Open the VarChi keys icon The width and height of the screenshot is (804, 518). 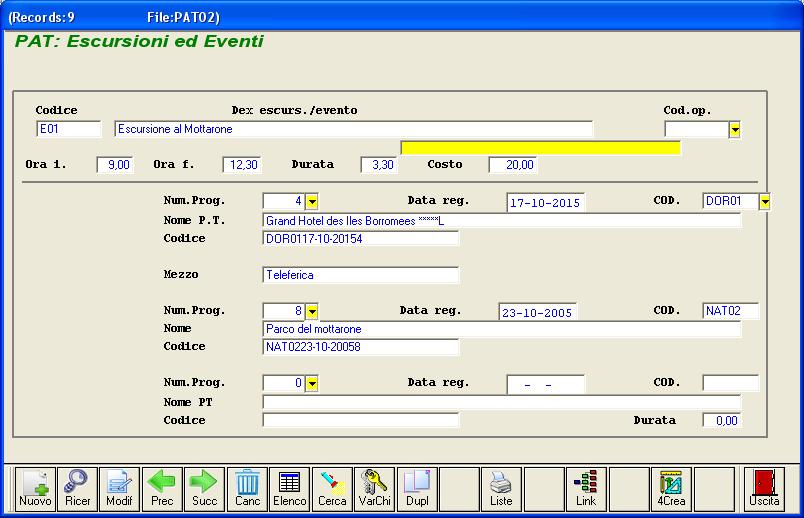pos(375,489)
